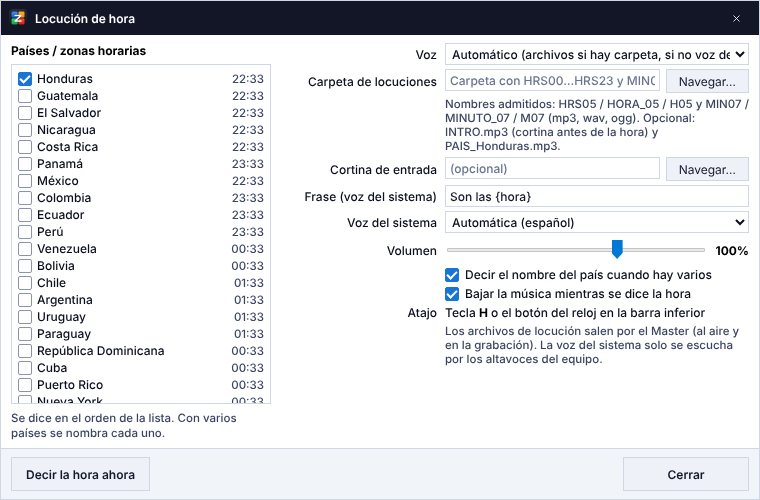
Task: Toggle Bajar la música mientras se dice la hora
Action: point(452,294)
